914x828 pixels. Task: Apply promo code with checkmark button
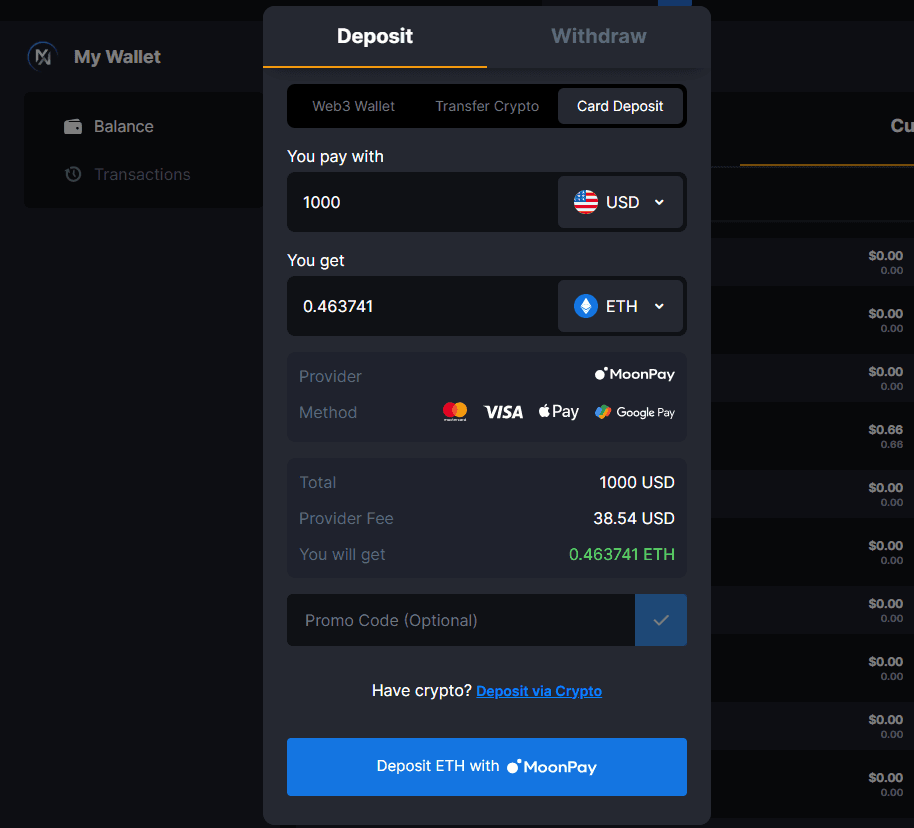[x=661, y=620]
